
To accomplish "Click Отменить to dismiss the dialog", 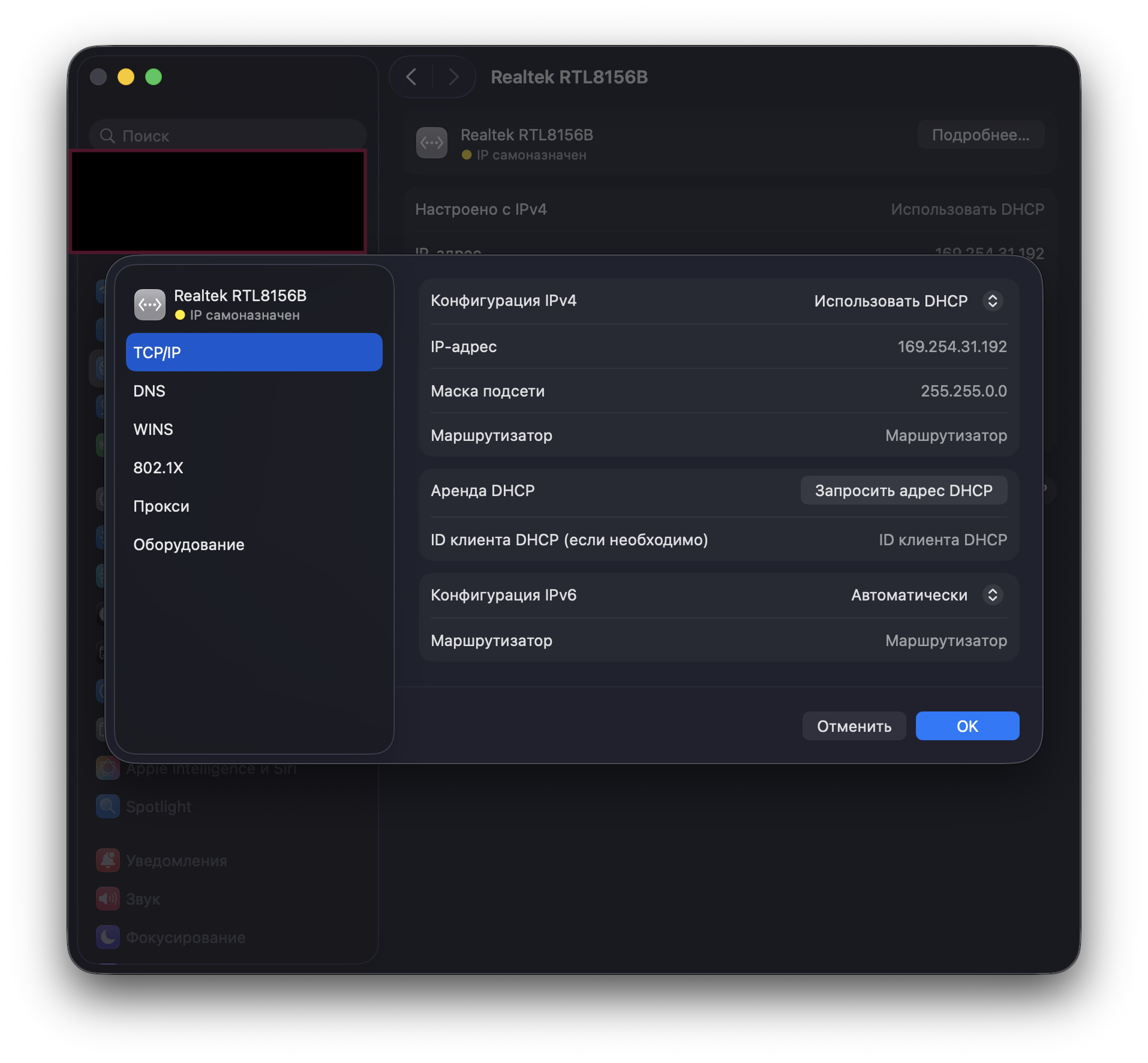I will (854, 726).
